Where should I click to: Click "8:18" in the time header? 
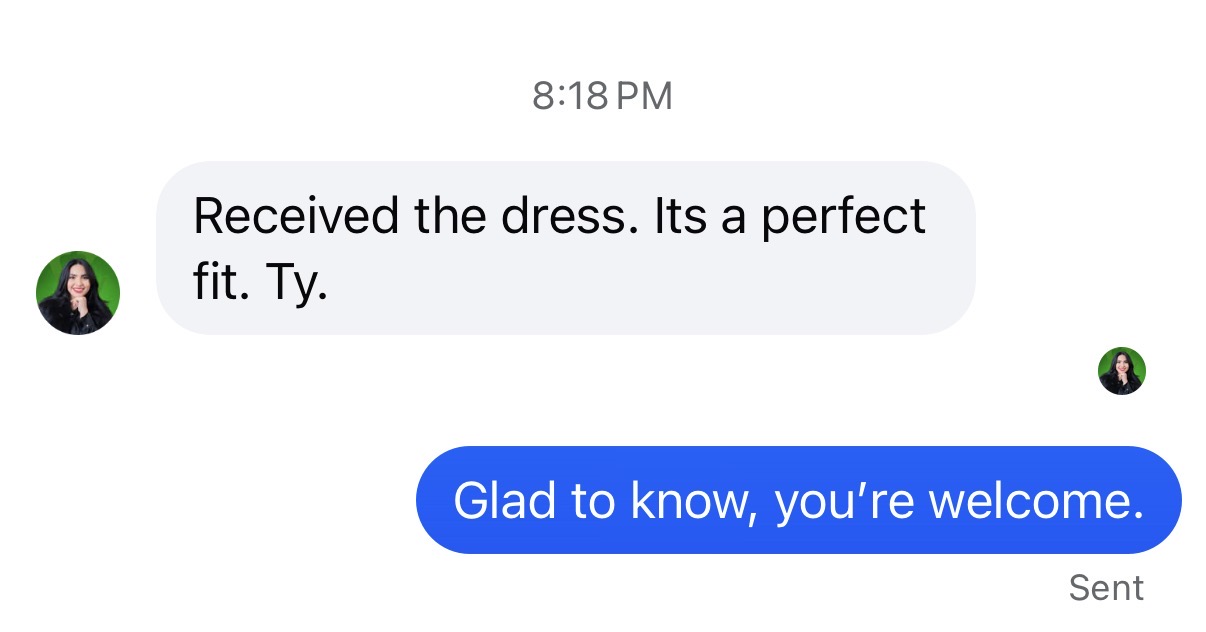(x=570, y=96)
